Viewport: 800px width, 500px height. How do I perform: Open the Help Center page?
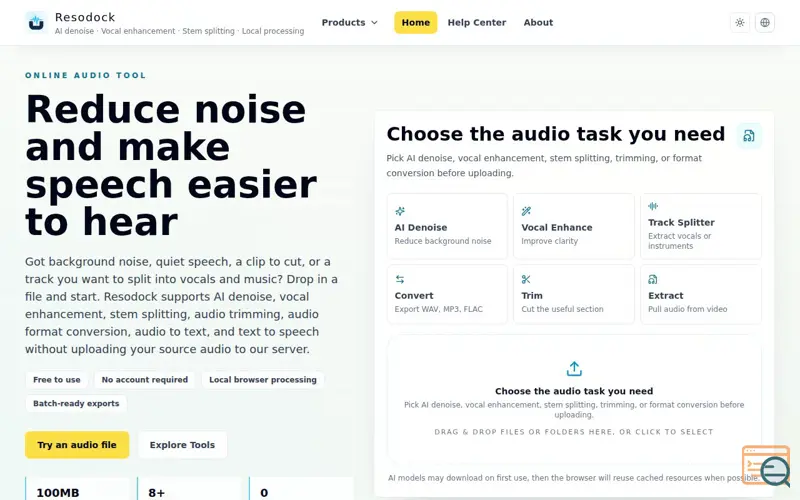coord(477,22)
